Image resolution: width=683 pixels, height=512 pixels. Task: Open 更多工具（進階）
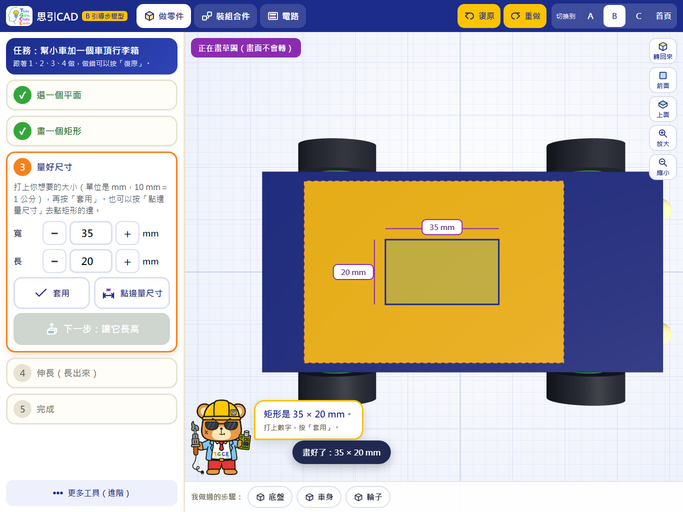(x=91, y=493)
